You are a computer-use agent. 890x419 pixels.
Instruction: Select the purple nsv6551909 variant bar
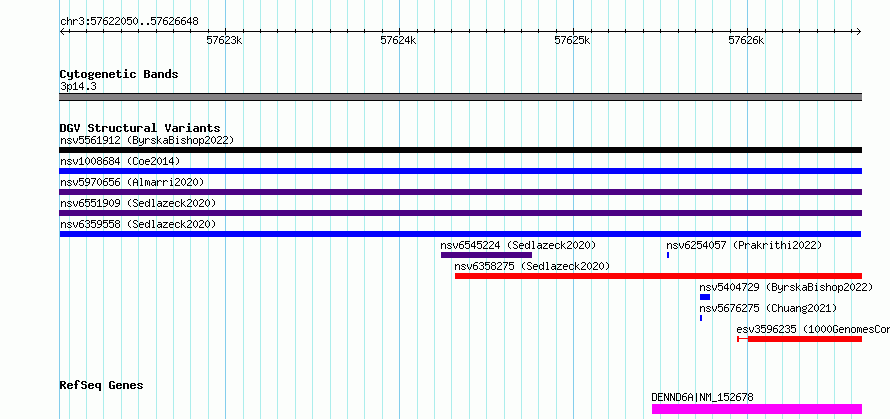coord(460,213)
